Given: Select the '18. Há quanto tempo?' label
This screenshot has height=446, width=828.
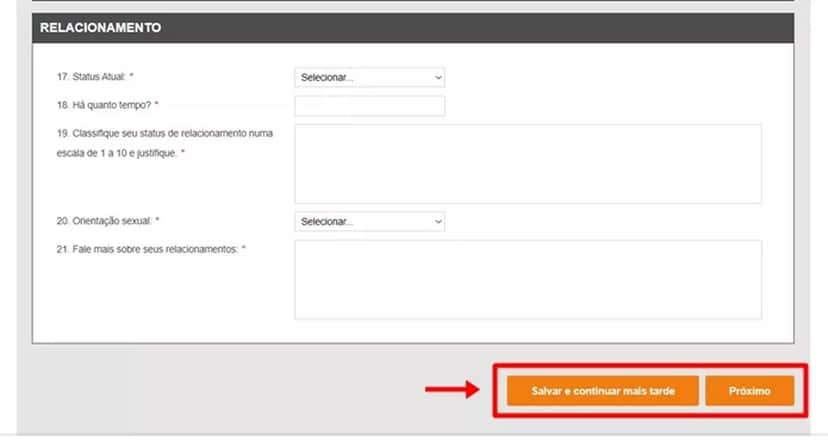Looking at the screenshot, I should (107, 105).
